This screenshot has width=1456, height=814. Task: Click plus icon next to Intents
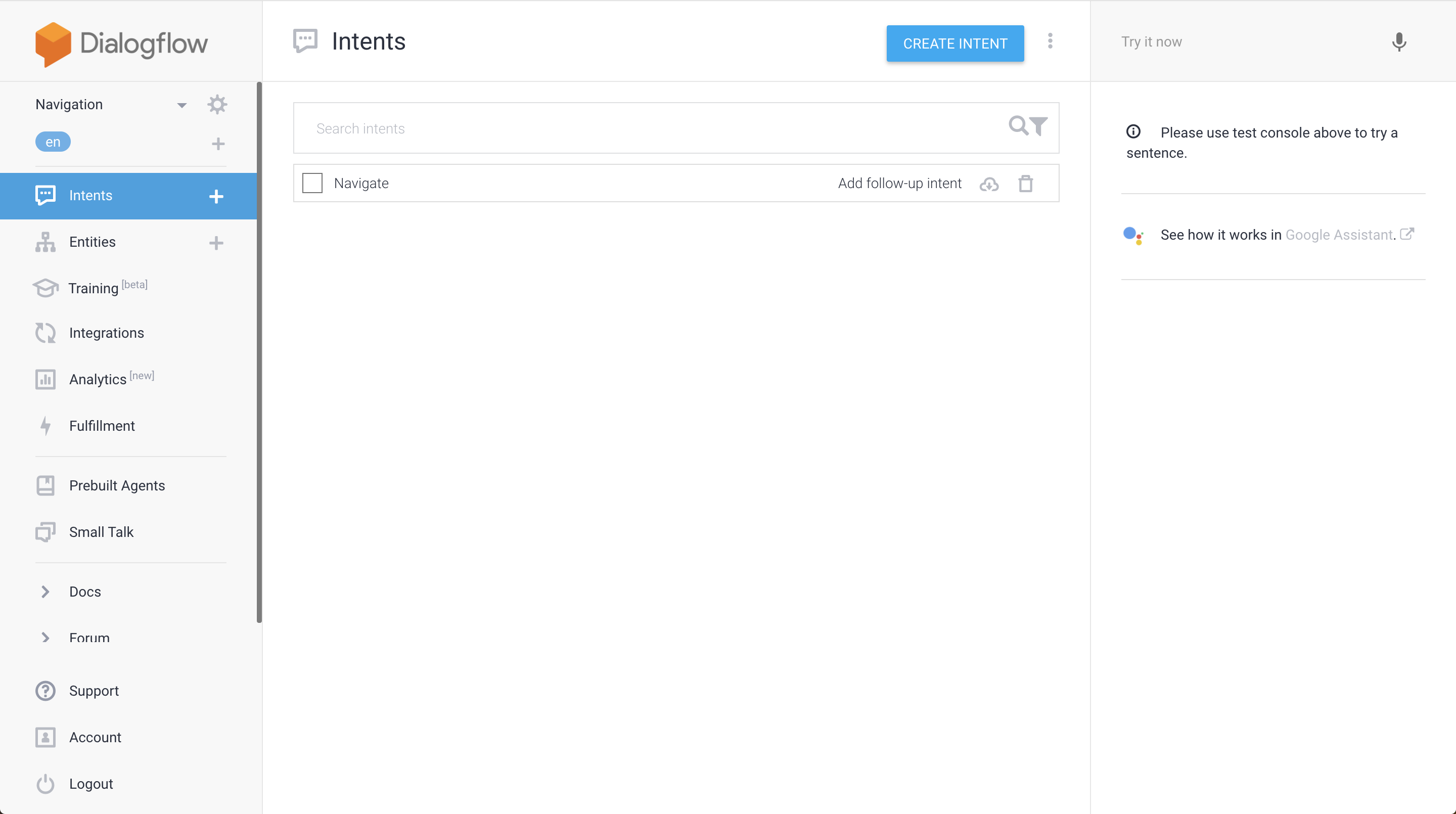click(216, 196)
